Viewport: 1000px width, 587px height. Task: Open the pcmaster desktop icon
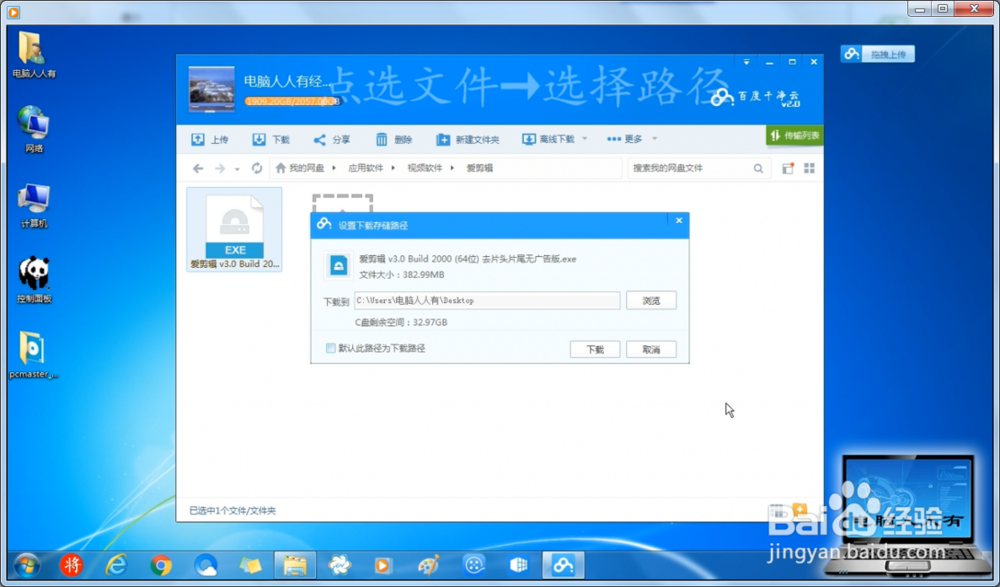coord(33,355)
